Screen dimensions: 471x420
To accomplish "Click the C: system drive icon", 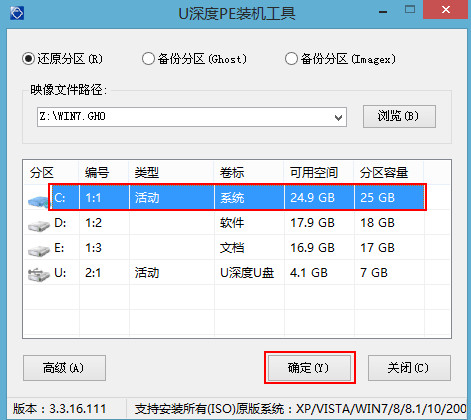I will point(38,201).
